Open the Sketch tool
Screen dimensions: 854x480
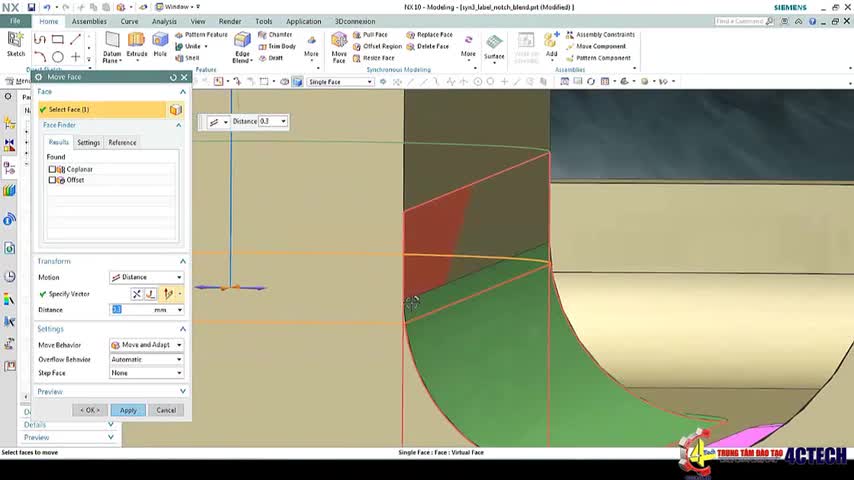[x=15, y=44]
